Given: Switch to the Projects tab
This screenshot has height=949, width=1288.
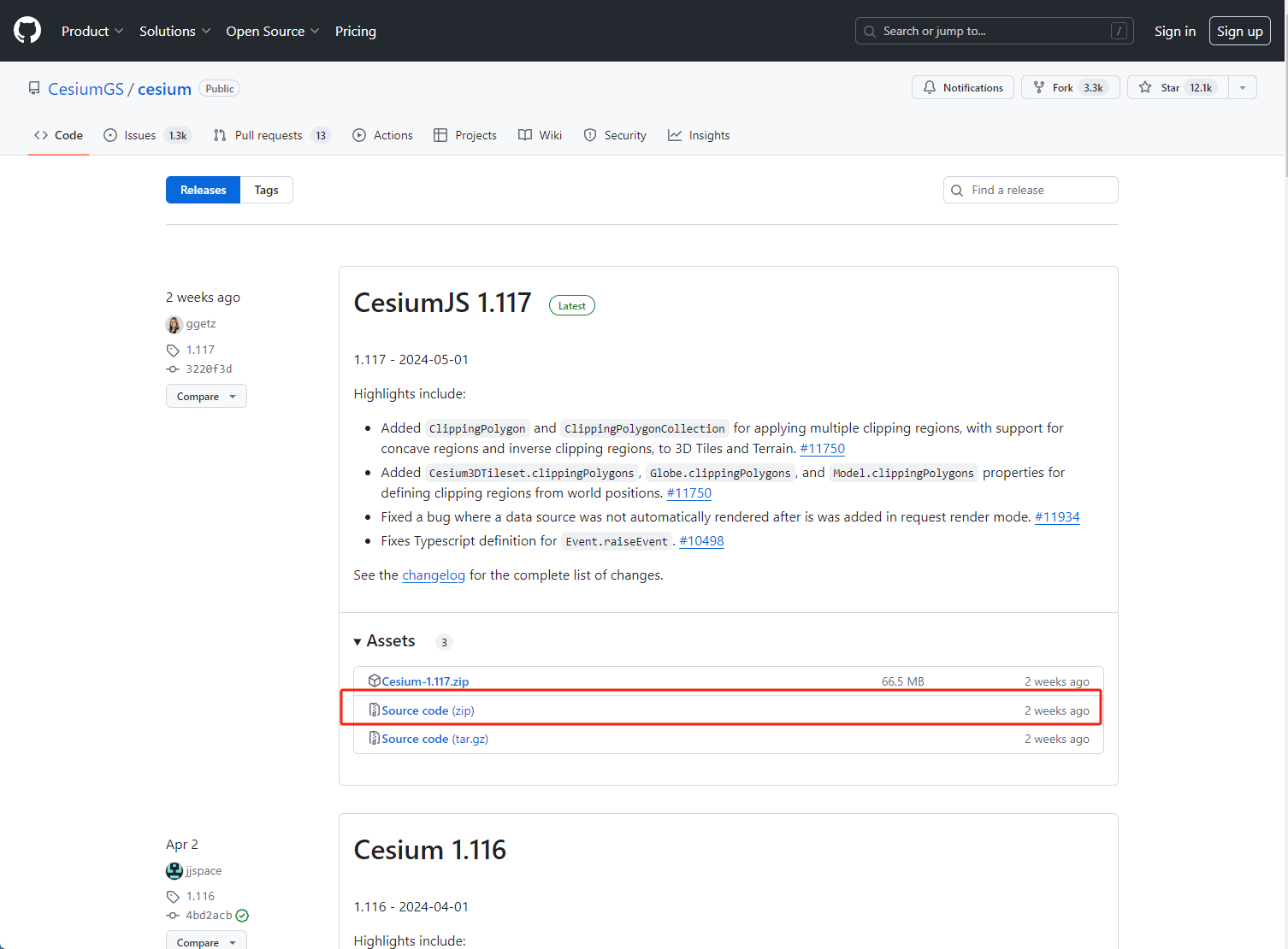Looking at the screenshot, I should click(x=465, y=135).
